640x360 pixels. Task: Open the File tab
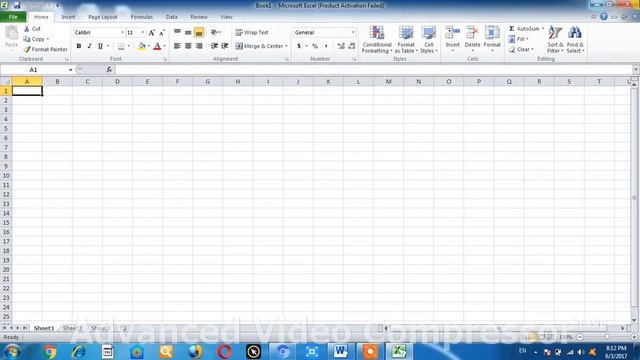click(x=13, y=17)
